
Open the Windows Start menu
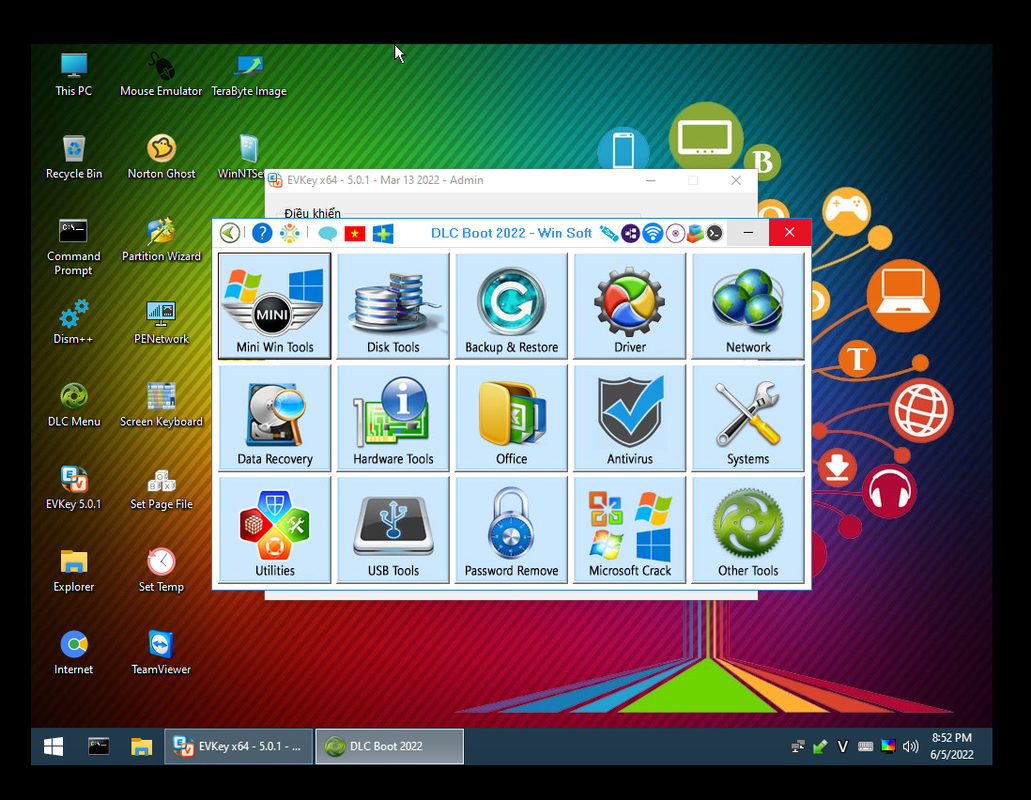tap(53, 746)
